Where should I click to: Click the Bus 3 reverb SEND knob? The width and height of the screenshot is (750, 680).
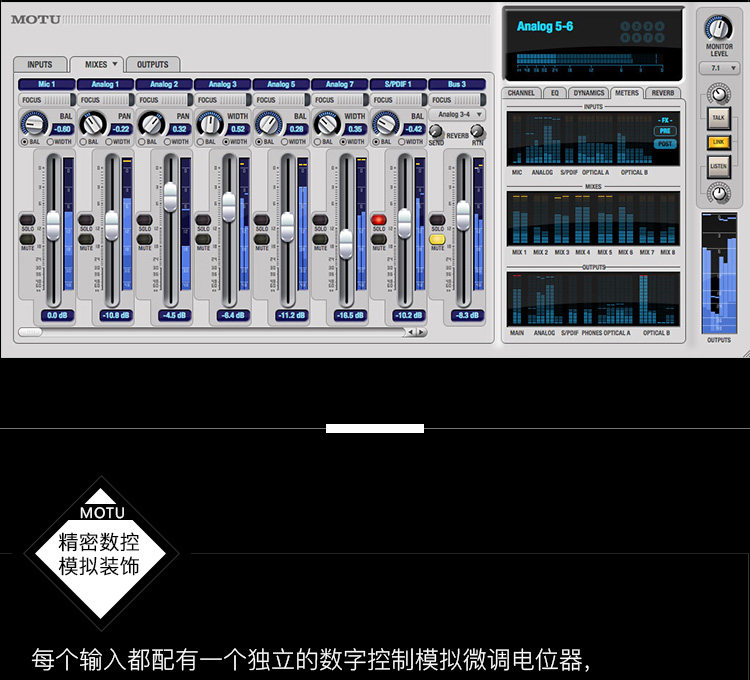click(435, 131)
